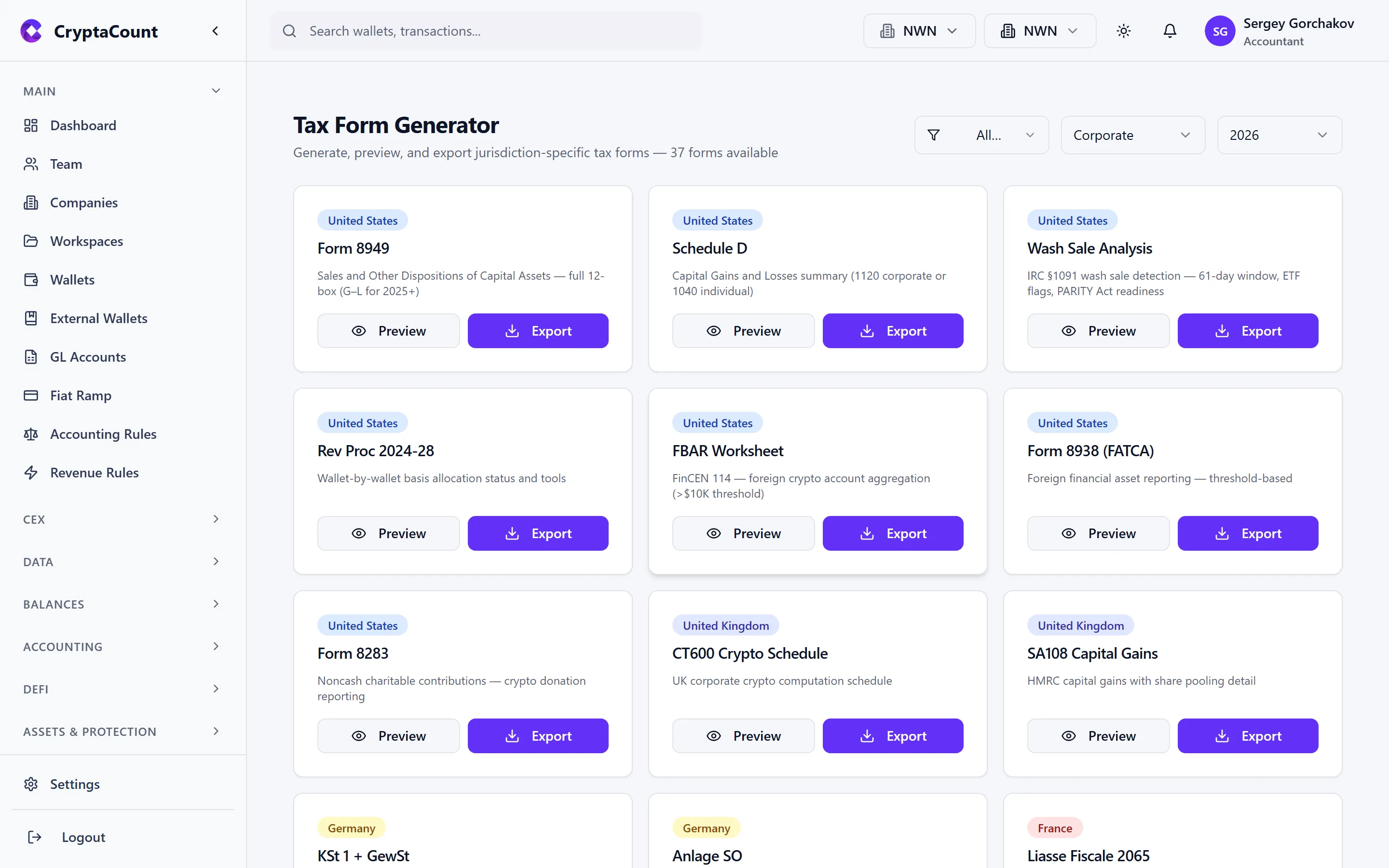Select the Revenue Rules lightning icon
Screen dimensions: 1389x868
[31, 473]
